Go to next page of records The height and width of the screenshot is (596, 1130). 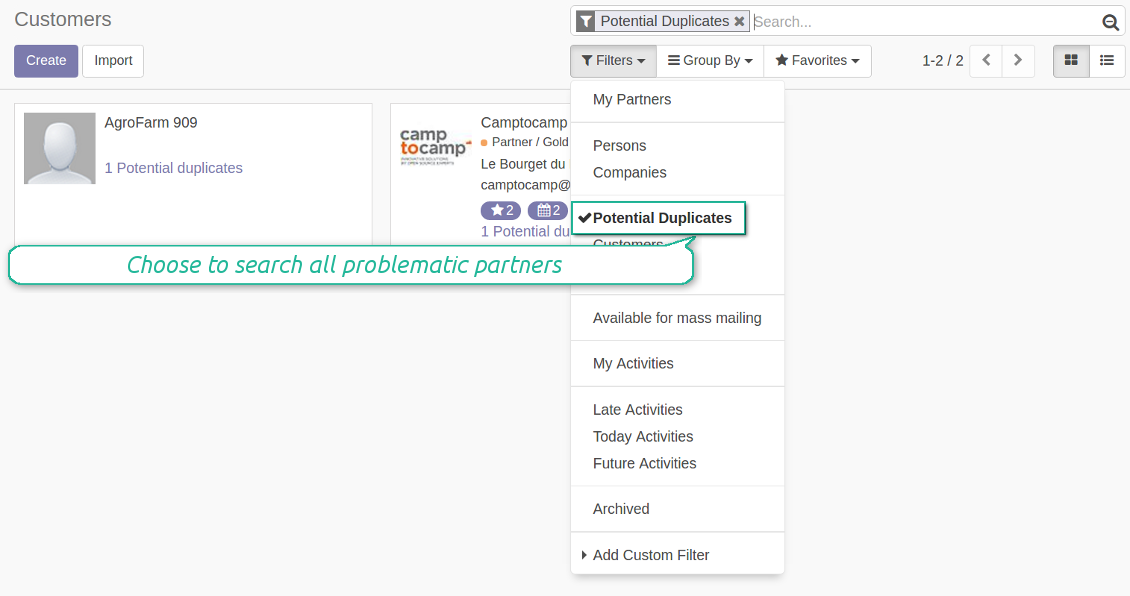click(x=1018, y=61)
